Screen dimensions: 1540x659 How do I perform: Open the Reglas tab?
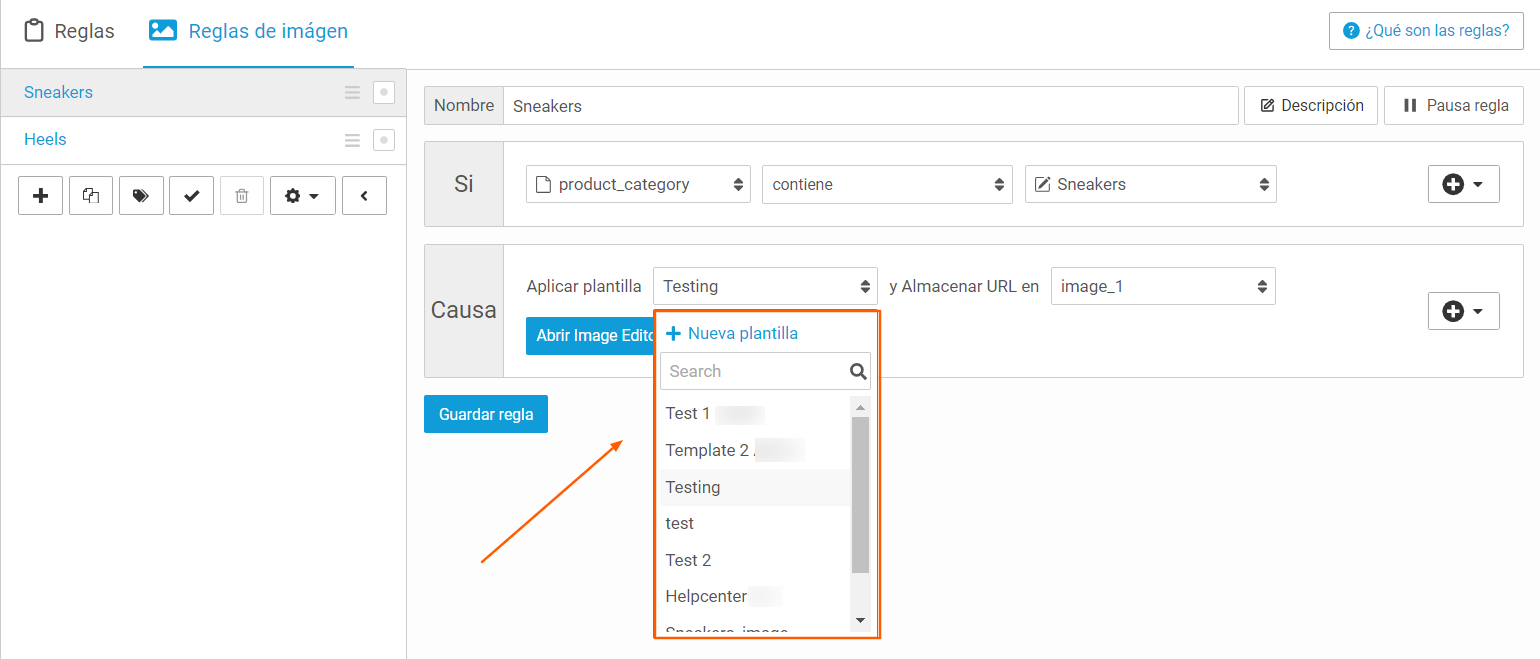click(69, 31)
